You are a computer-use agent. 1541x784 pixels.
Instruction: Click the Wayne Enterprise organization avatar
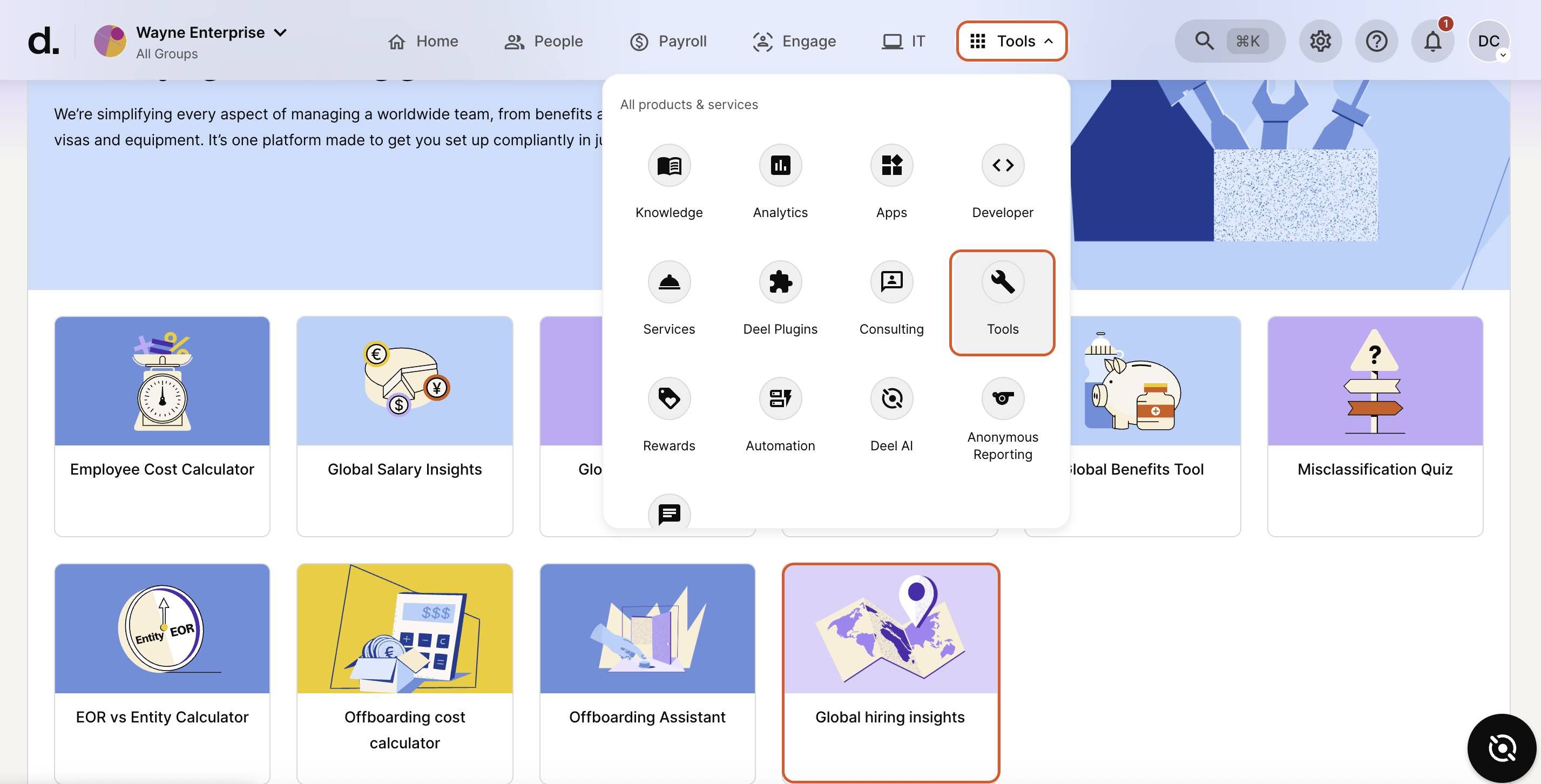110,41
